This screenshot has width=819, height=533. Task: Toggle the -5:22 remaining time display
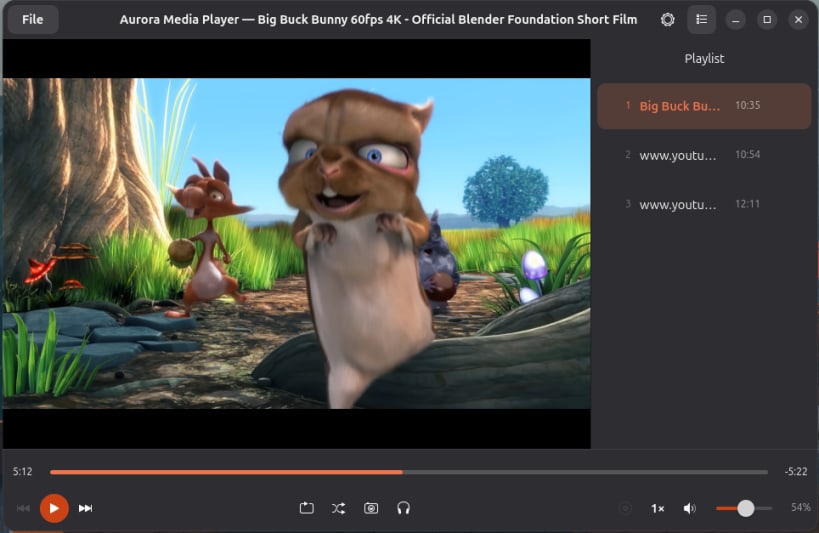(x=795, y=471)
